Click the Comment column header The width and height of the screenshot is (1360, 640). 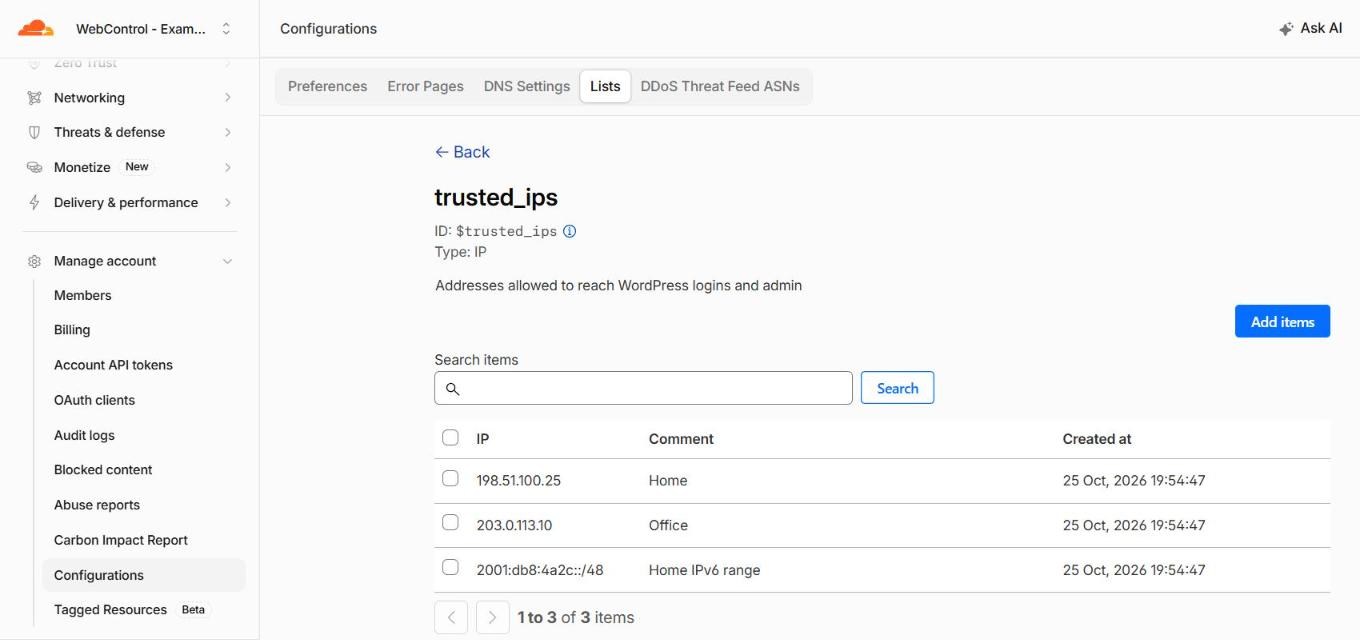pos(681,439)
